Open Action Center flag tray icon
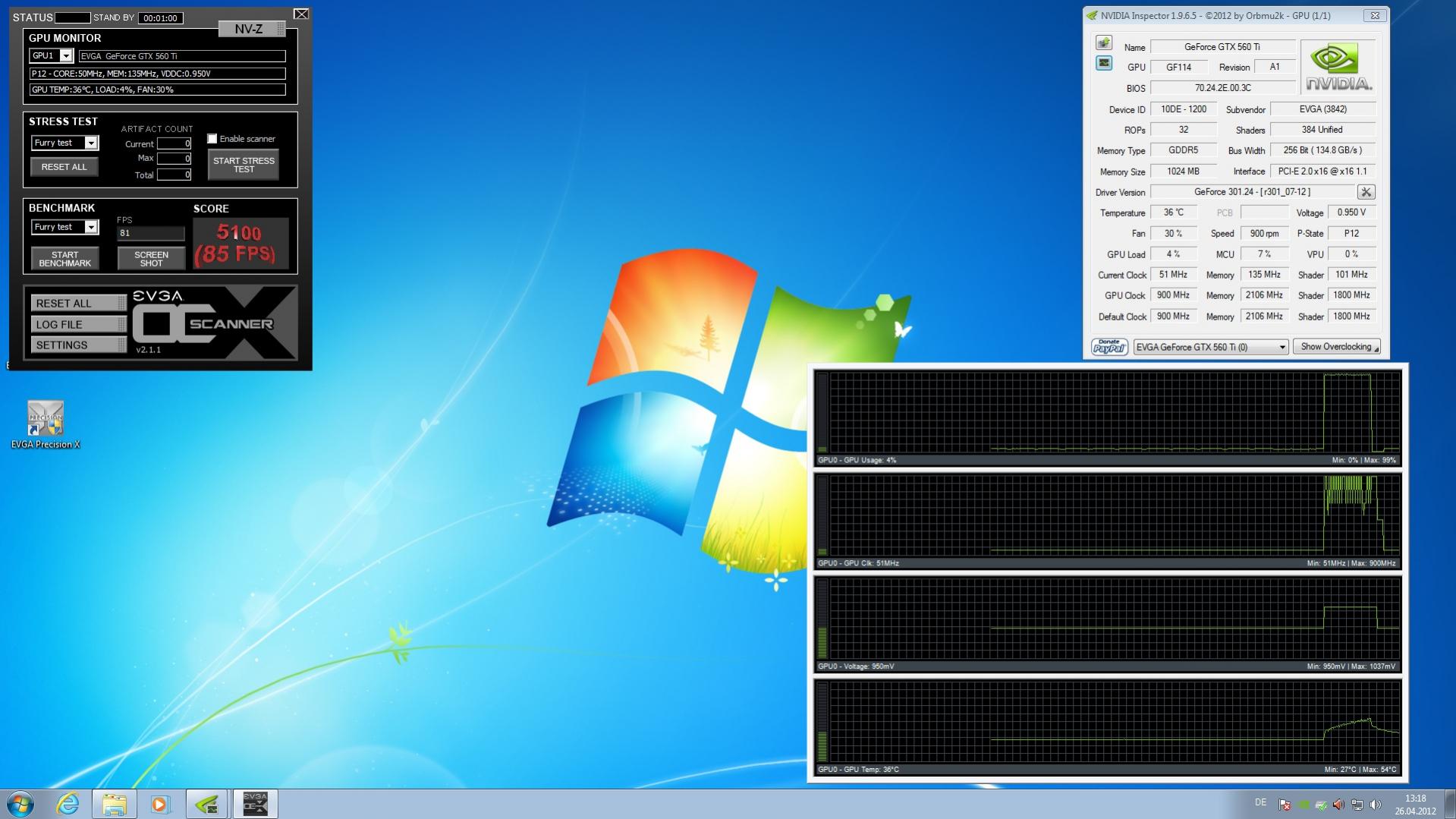 point(1285,805)
